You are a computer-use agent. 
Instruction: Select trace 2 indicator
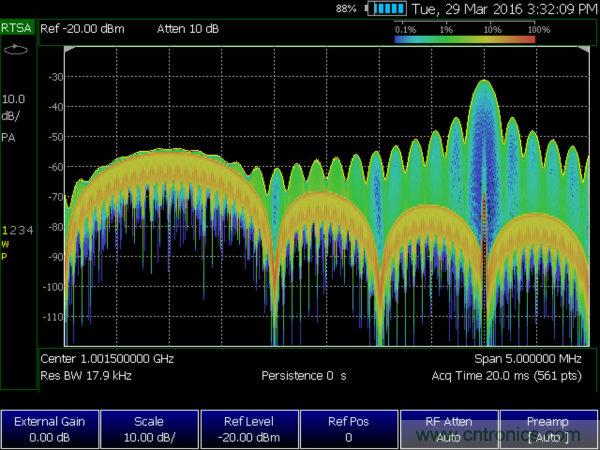coord(13,231)
